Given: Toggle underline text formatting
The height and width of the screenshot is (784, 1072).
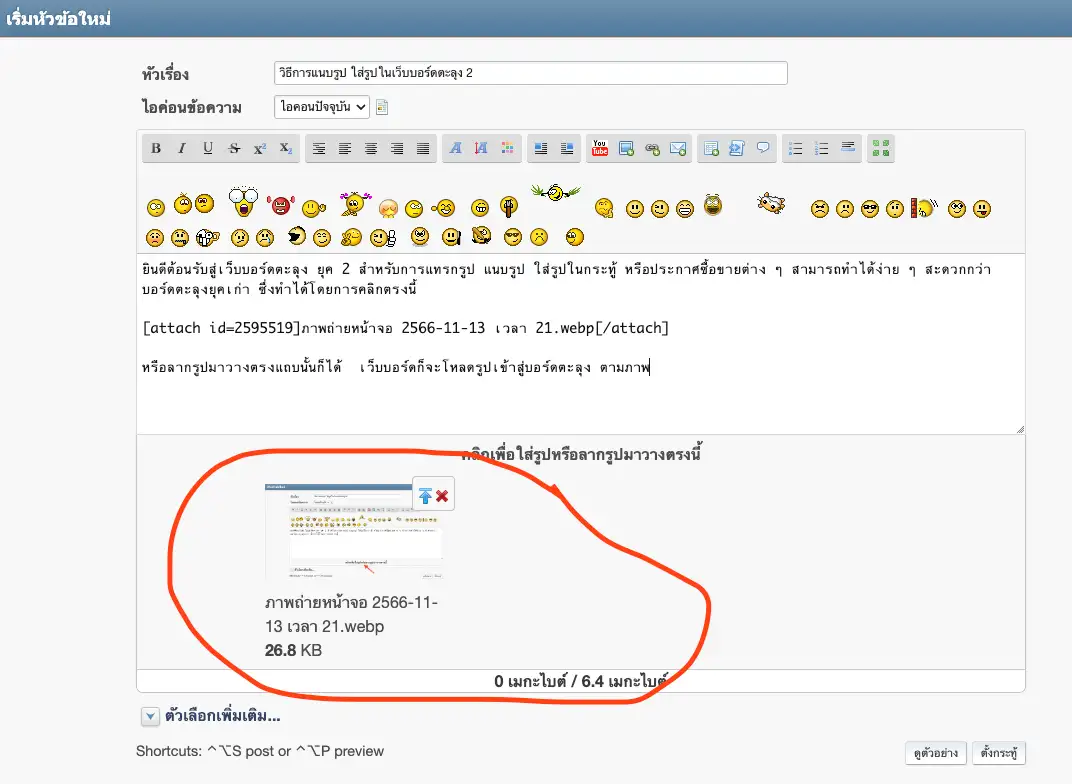Looking at the screenshot, I should [x=208, y=149].
